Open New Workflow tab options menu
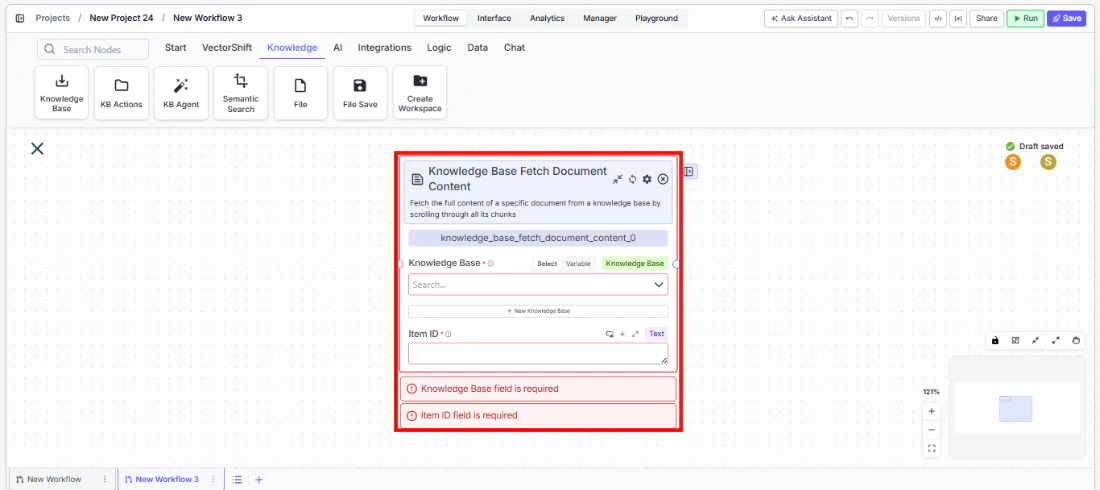The width and height of the screenshot is (1100, 490). point(105,479)
